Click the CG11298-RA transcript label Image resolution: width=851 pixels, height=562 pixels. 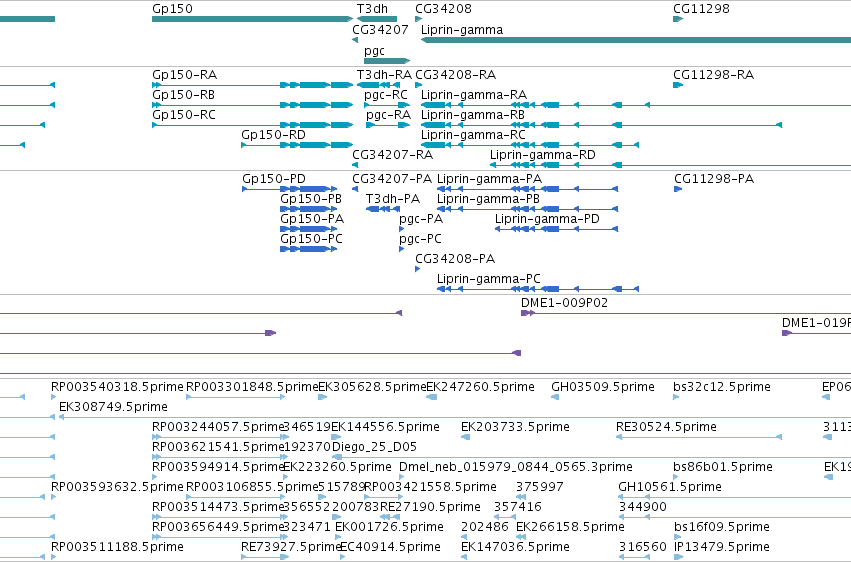pos(714,75)
